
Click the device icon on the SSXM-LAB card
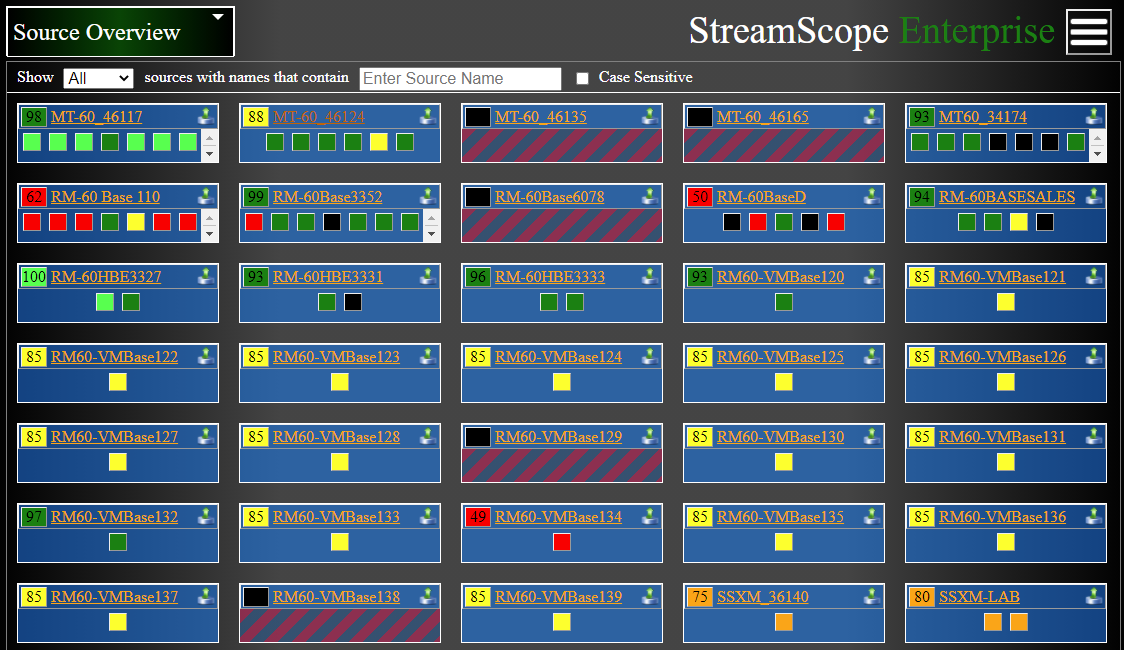click(x=1095, y=596)
